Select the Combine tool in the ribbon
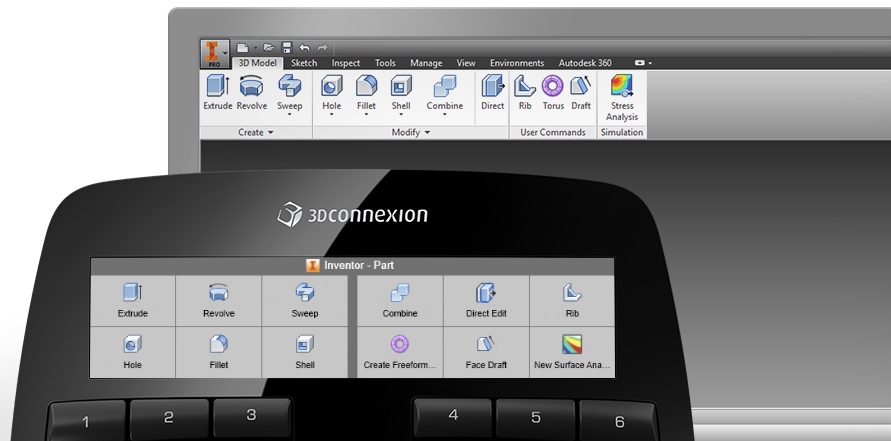891x441 pixels. [x=445, y=91]
